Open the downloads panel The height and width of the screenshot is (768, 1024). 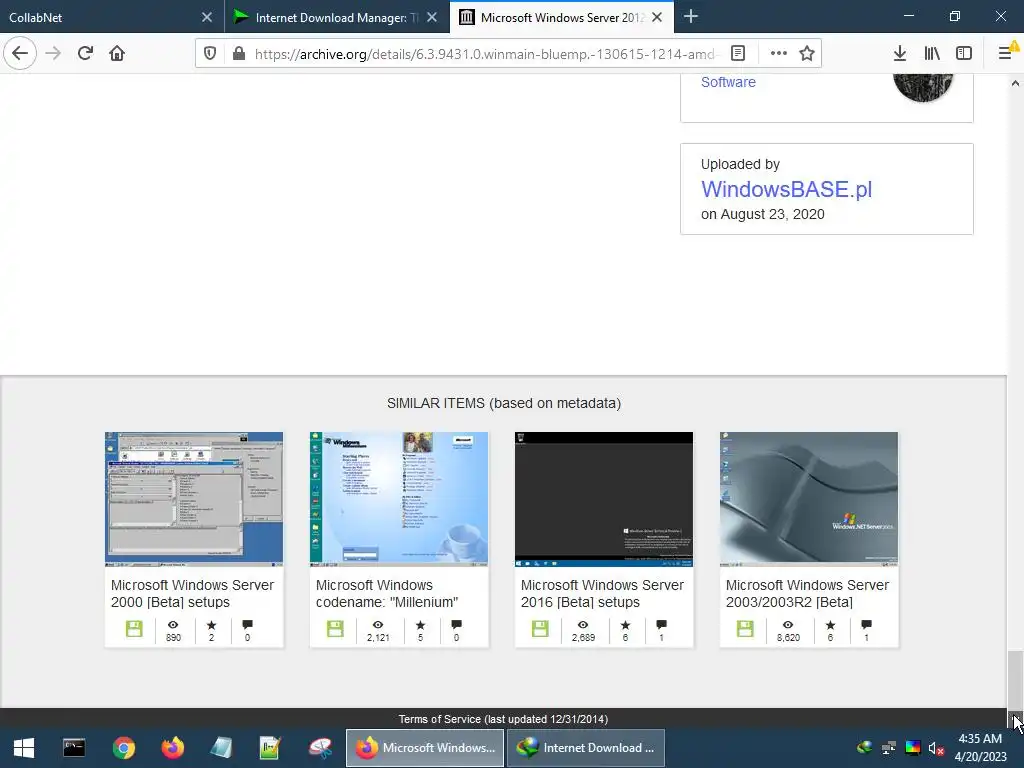(x=900, y=54)
